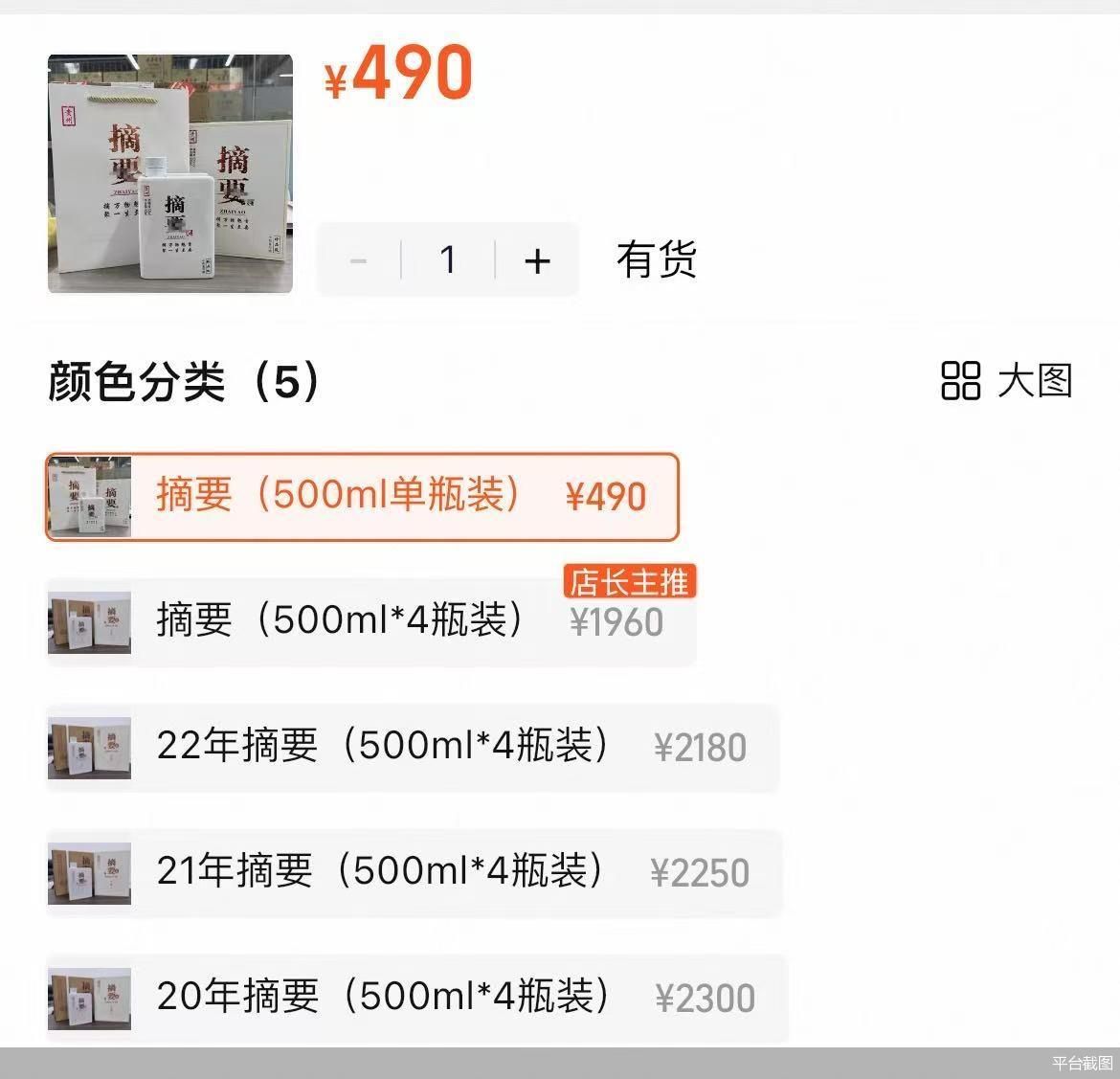Open the main product image of 摘要 liquor
The image size is (1120, 1079).
pos(170,173)
